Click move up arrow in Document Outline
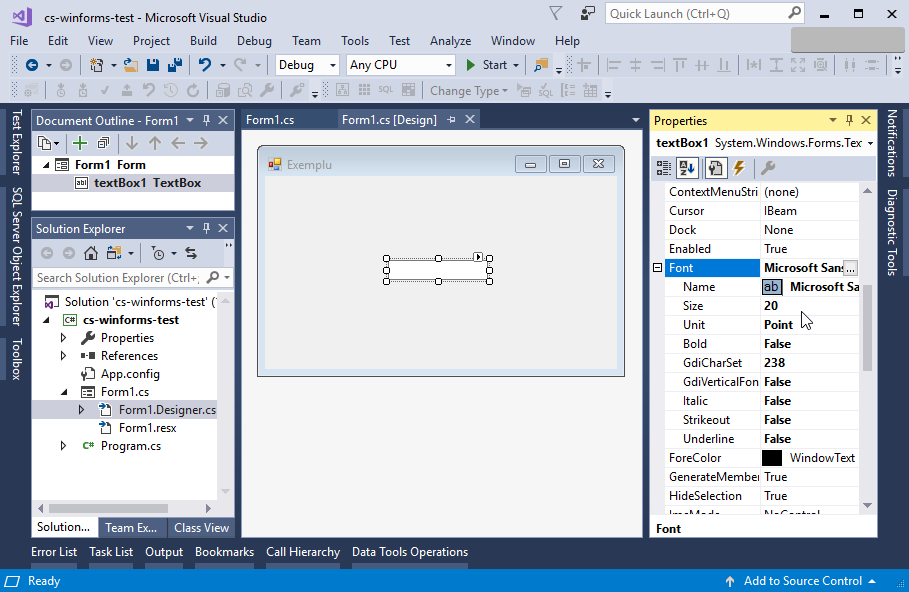This screenshot has width=909, height=592. coord(155,143)
